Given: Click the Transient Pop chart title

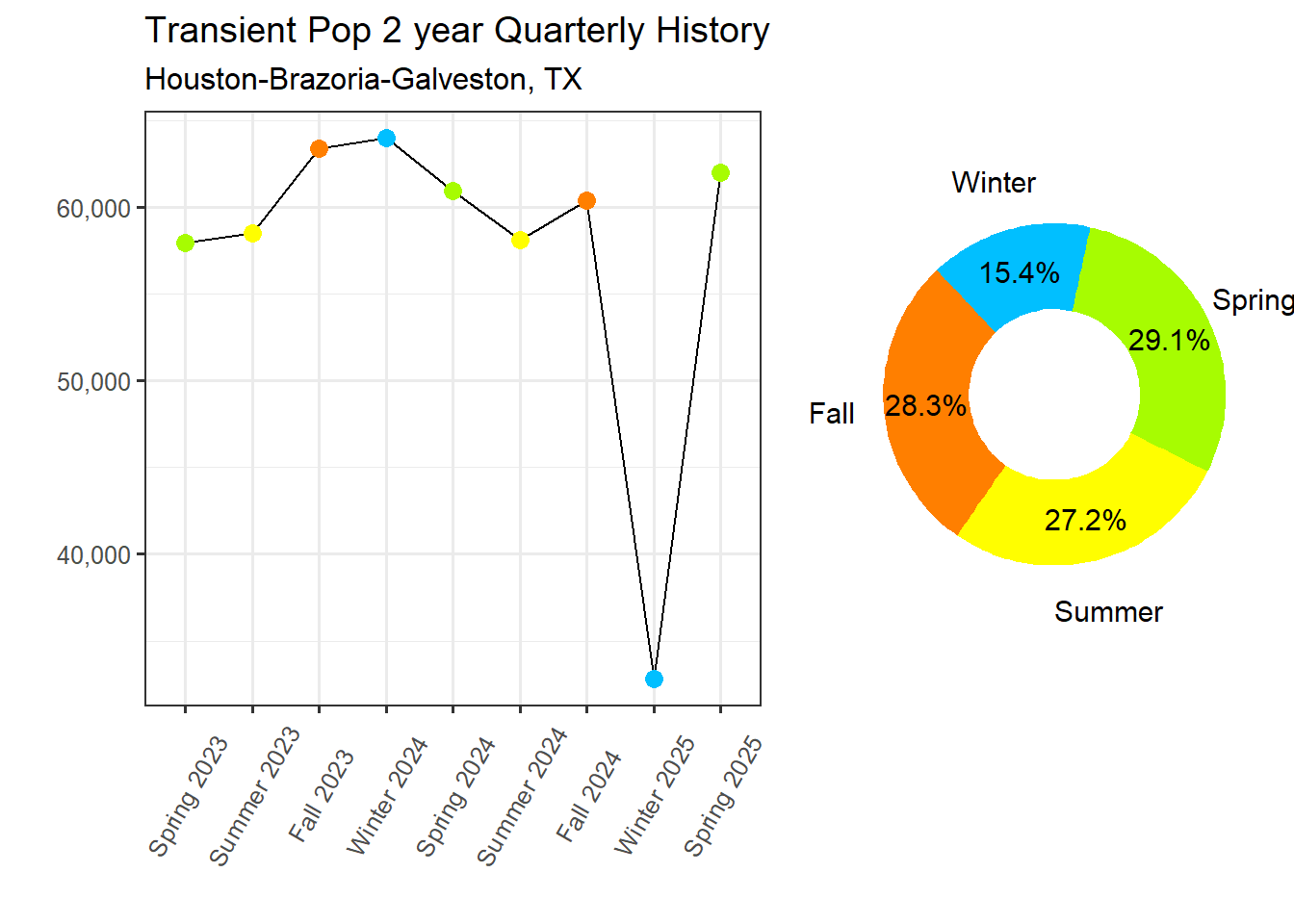Looking at the screenshot, I should point(456,31).
